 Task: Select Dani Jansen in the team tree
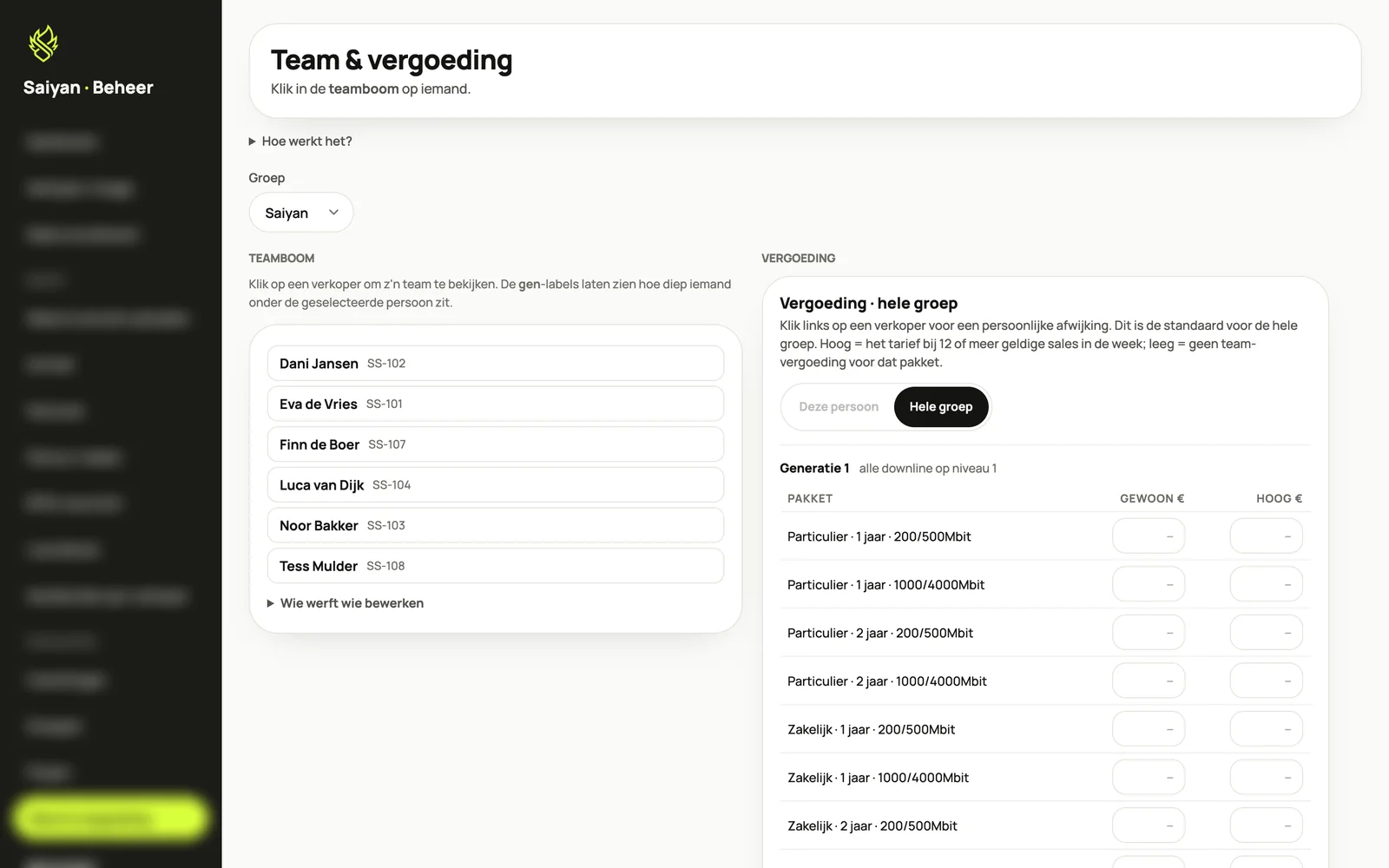496,364
